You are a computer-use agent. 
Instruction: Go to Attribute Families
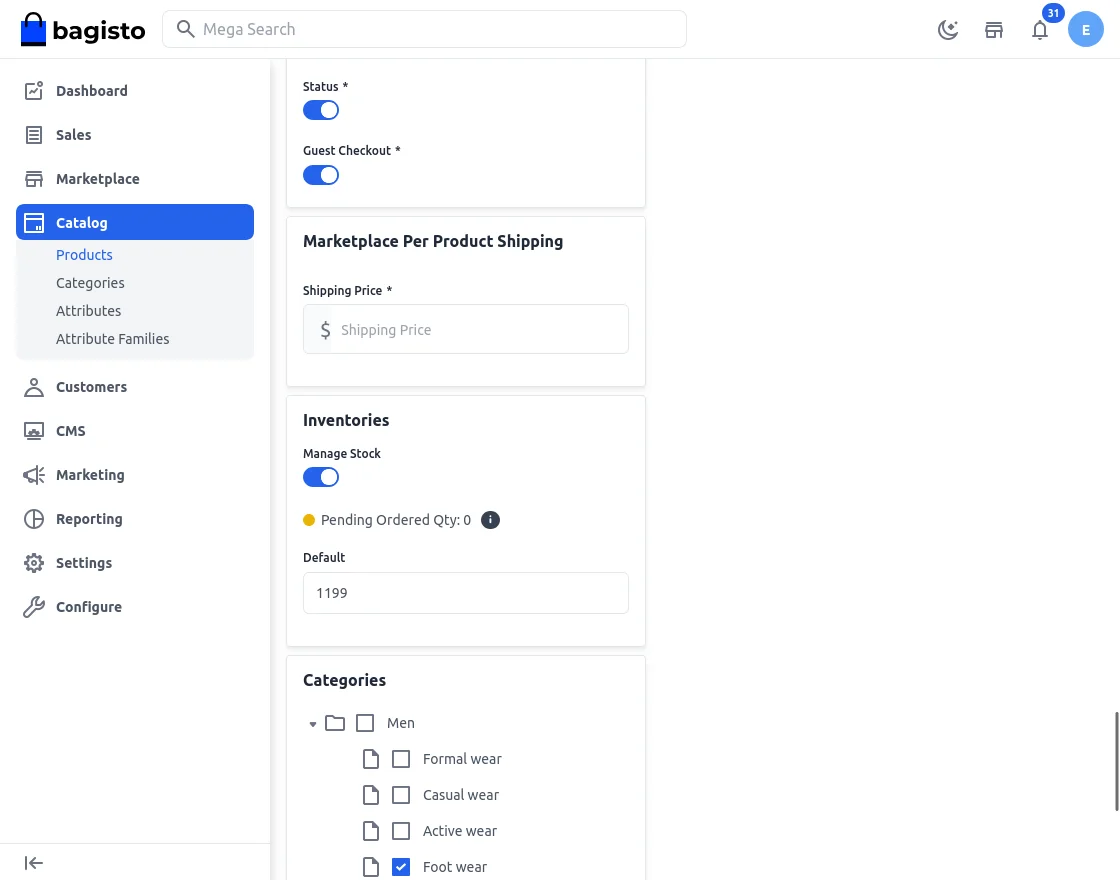click(112, 339)
